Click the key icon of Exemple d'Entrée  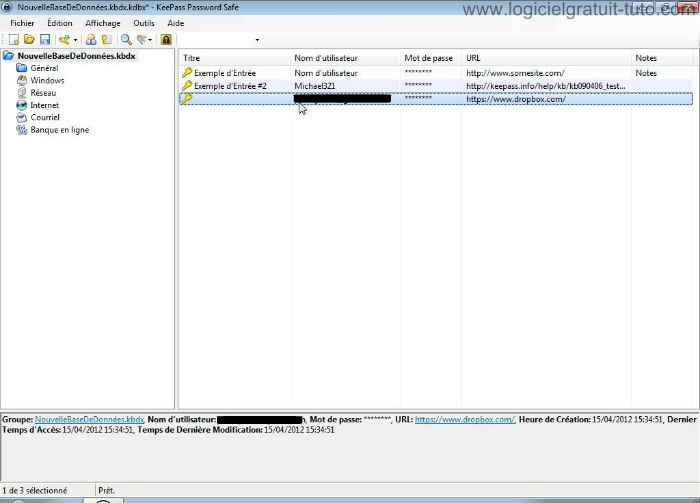point(187,73)
